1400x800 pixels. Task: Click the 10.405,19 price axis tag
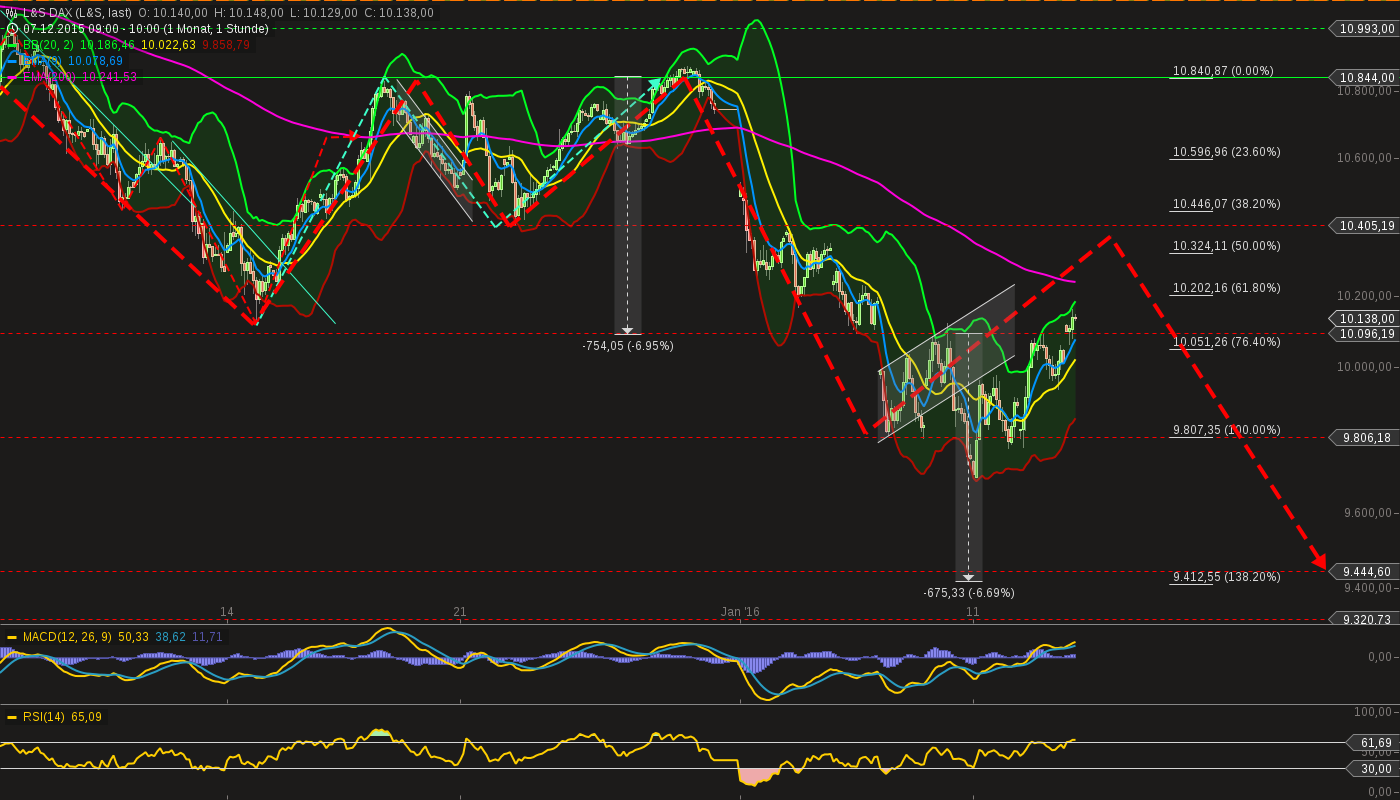coord(1362,226)
